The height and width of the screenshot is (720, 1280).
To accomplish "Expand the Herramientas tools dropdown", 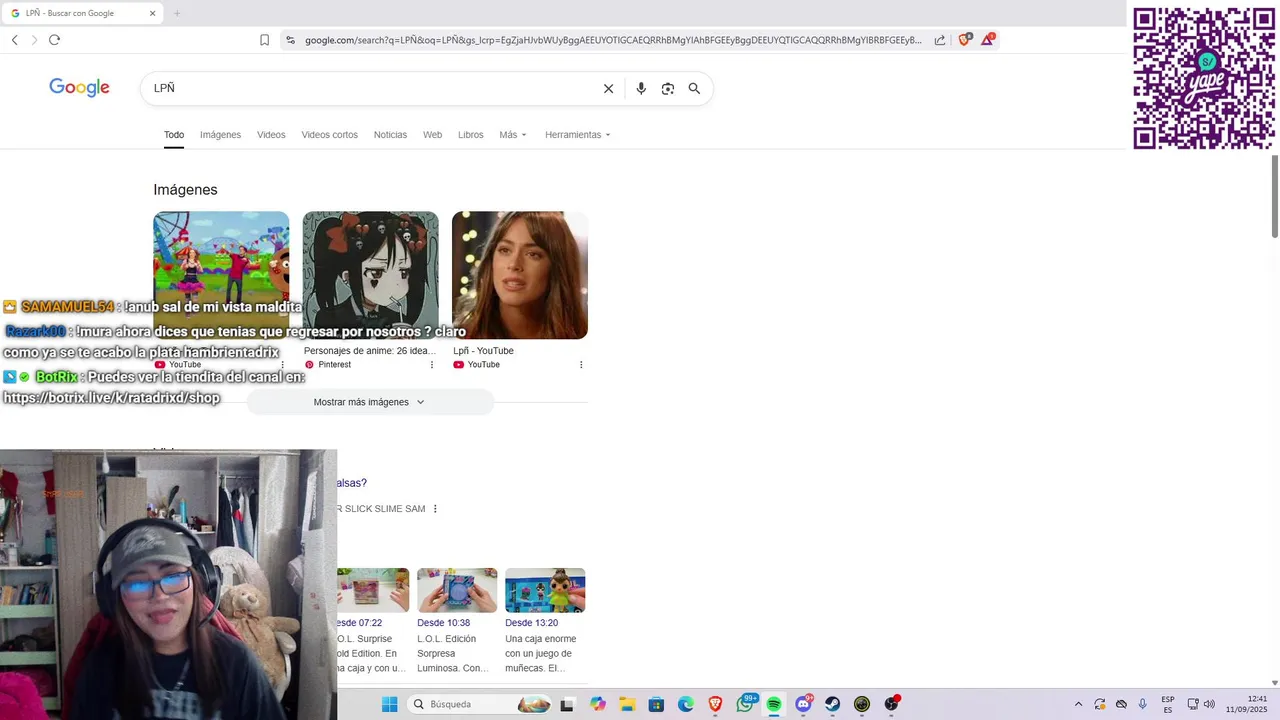I will (578, 135).
